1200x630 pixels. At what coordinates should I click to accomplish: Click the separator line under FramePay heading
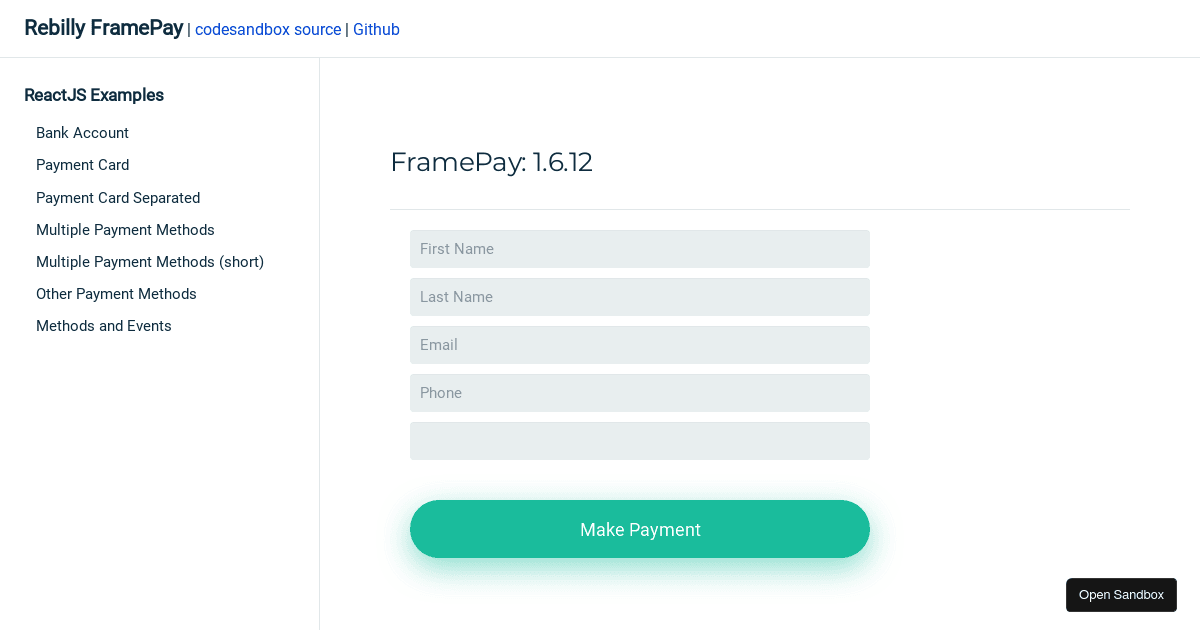(x=760, y=209)
